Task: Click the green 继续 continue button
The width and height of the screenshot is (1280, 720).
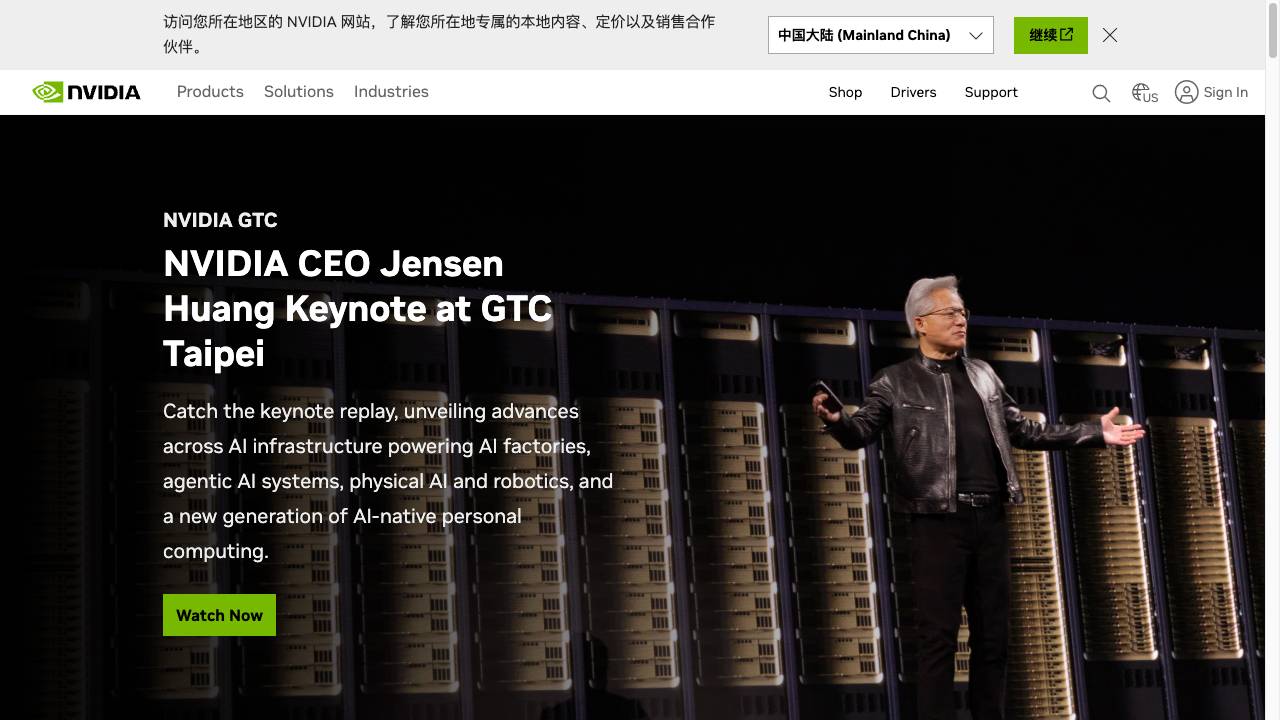Action: coord(1051,35)
